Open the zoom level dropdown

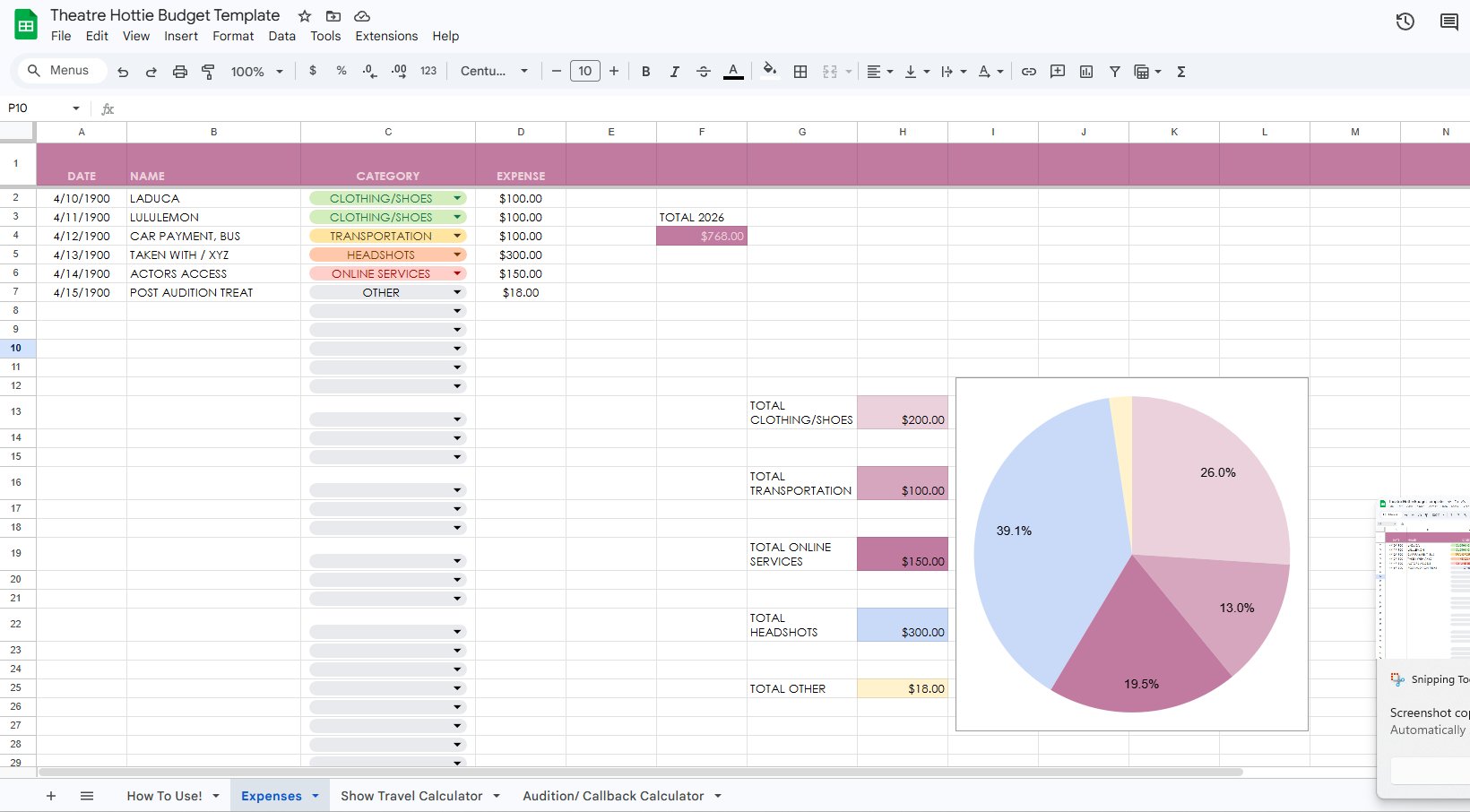[255, 71]
